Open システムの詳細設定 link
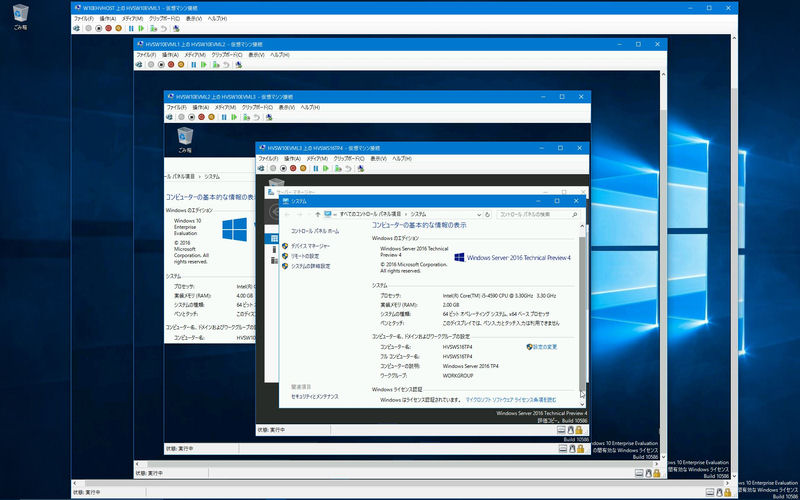Image resolution: width=800 pixels, height=500 pixels. point(310,266)
